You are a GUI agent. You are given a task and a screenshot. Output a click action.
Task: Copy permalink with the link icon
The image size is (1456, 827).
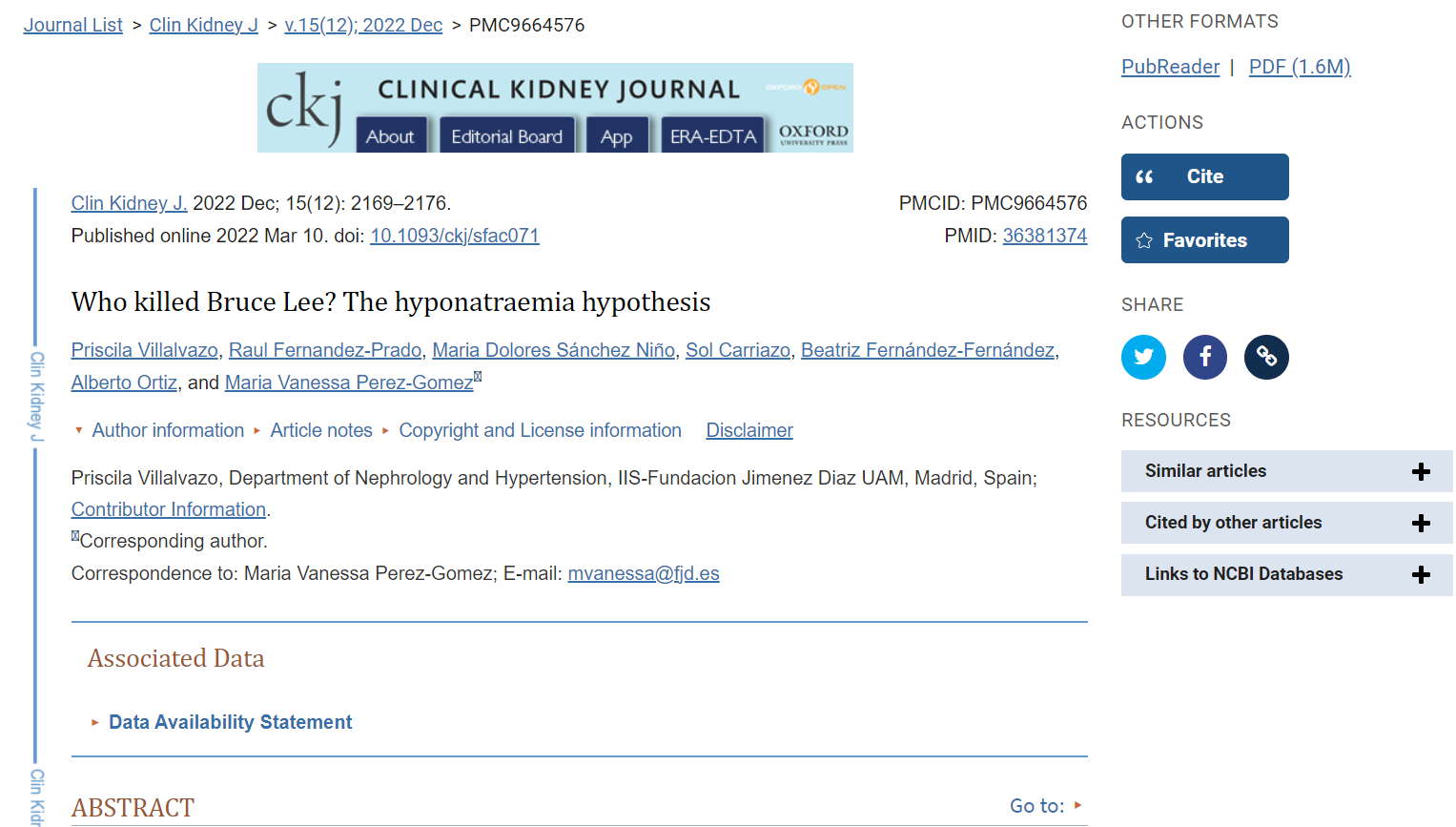1266,357
